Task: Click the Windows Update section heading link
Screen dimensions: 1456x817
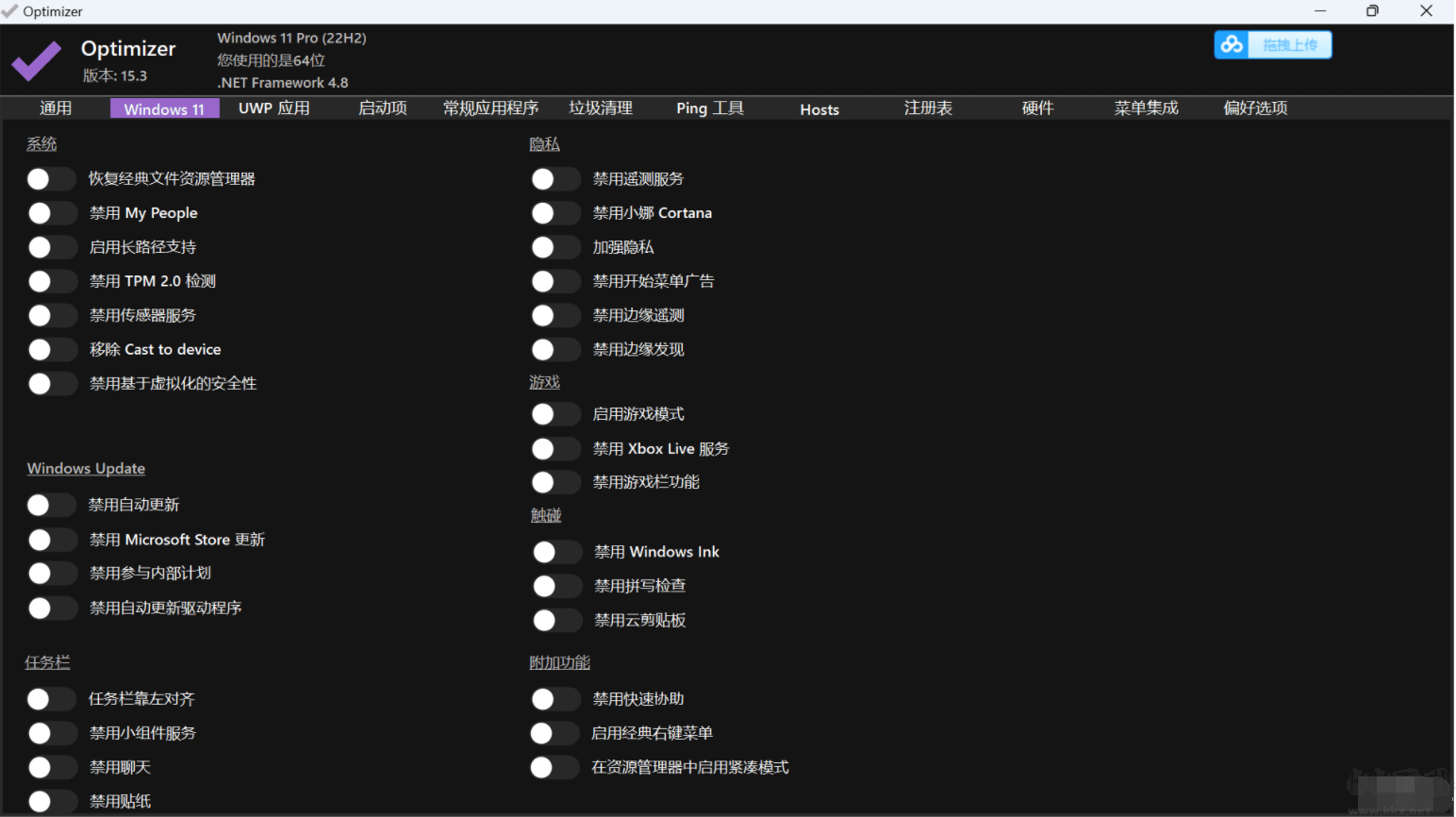Action: coord(86,468)
